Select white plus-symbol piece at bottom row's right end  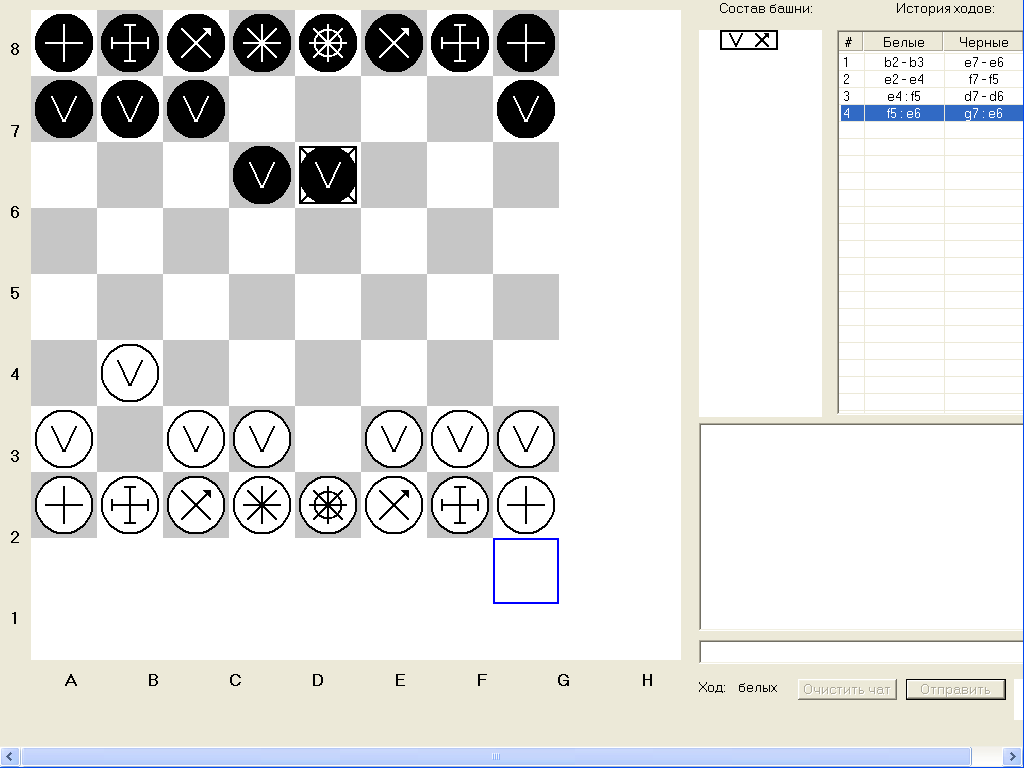pos(526,505)
